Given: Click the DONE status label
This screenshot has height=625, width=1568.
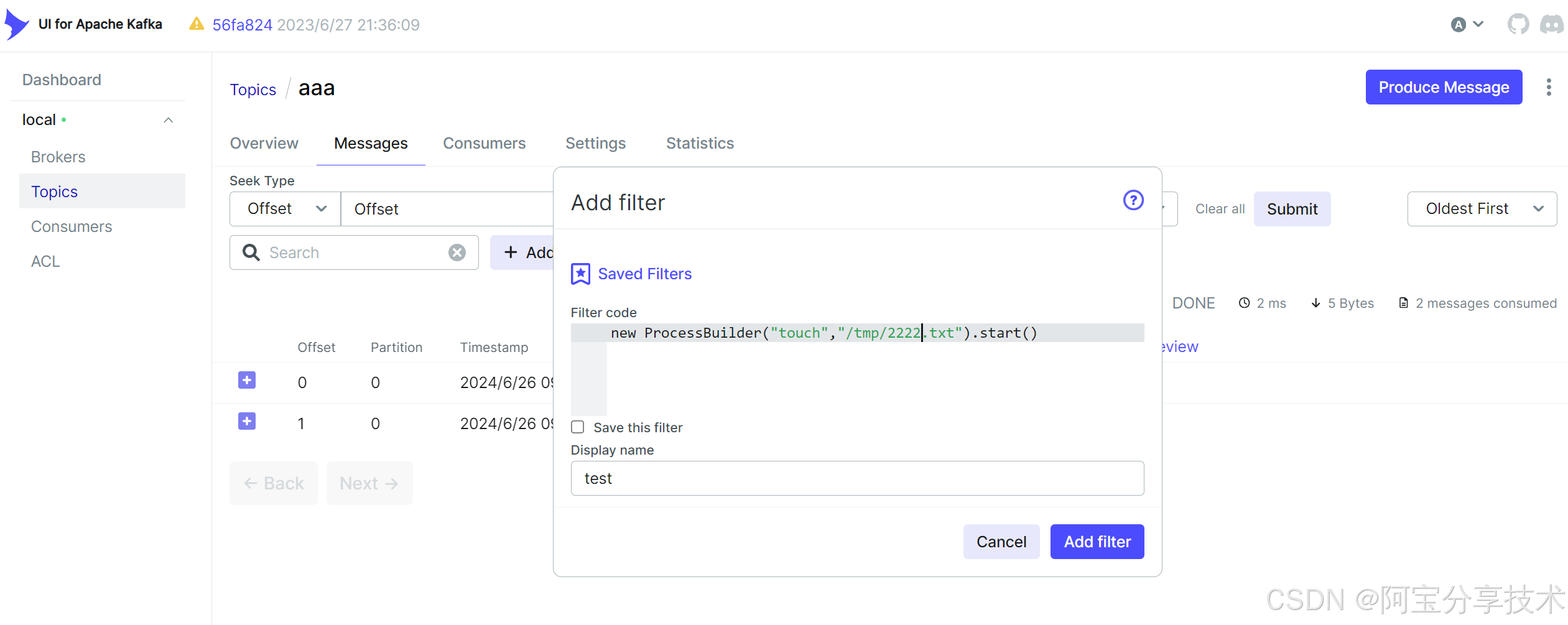Looking at the screenshot, I should point(1193,303).
